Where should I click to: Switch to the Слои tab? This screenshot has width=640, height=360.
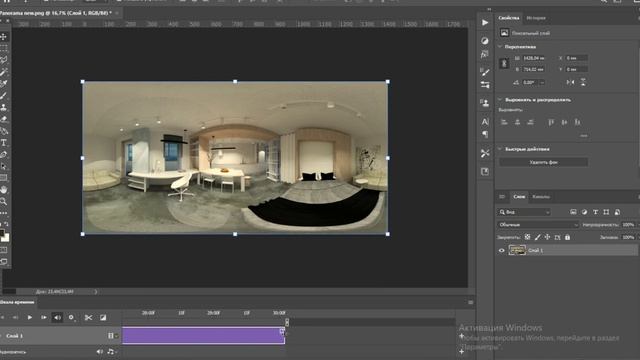[519, 197]
